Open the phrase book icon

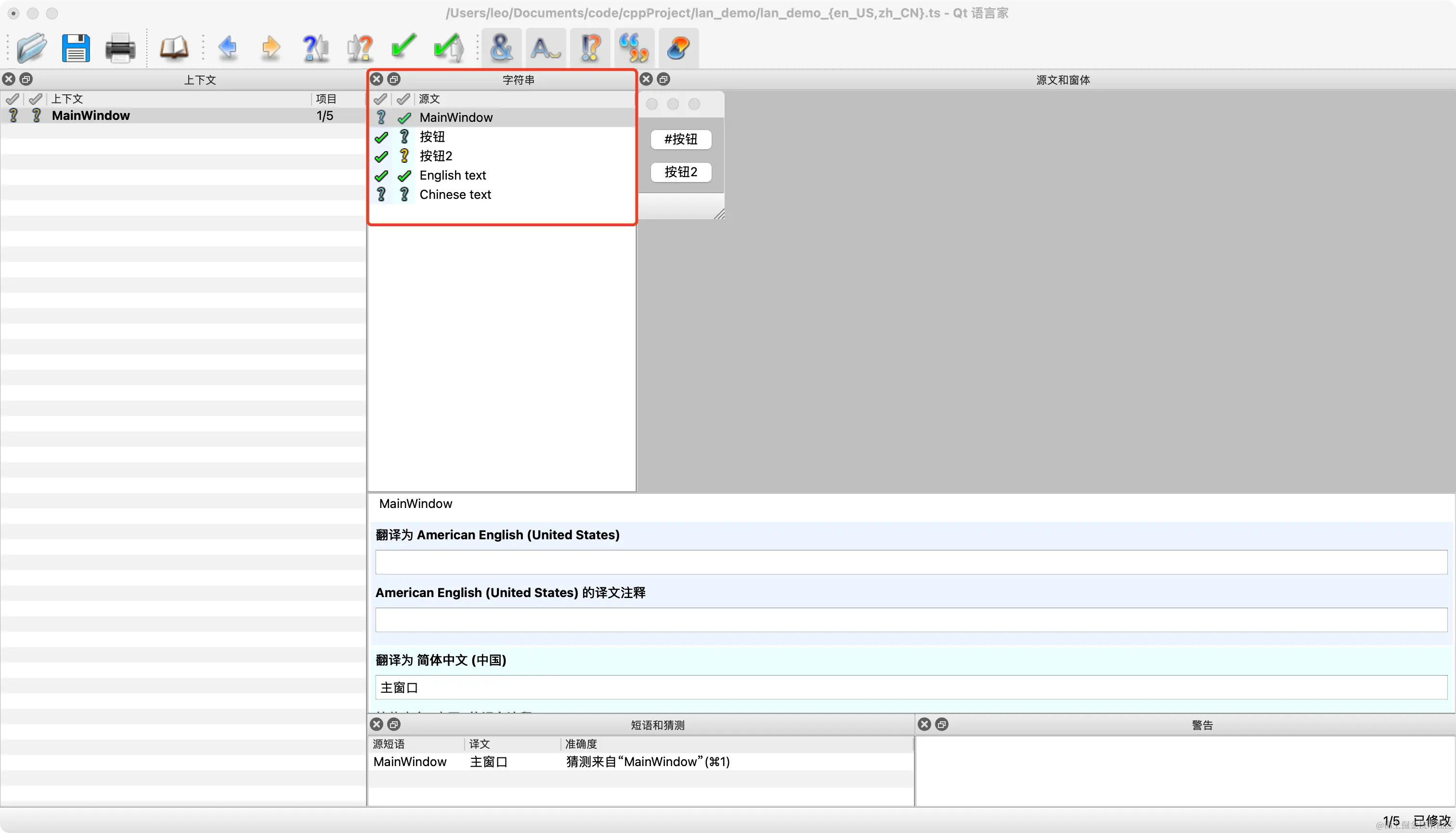(173, 48)
